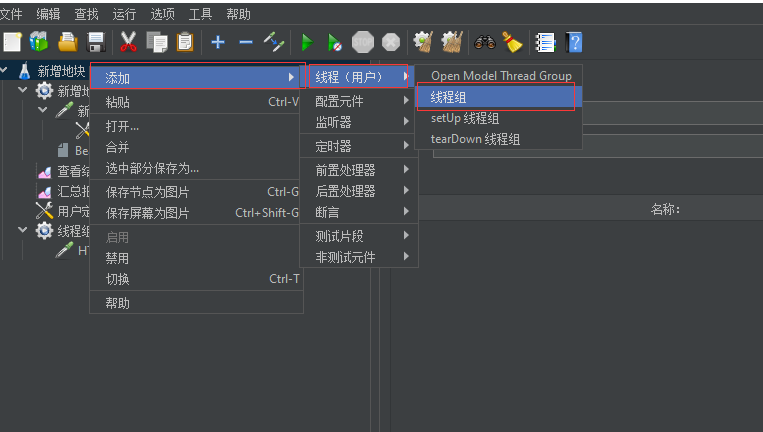Image resolution: width=763 pixels, height=432 pixels.
Task: Choose setUp 线程组 from the submenu
Action: click(465, 118)
